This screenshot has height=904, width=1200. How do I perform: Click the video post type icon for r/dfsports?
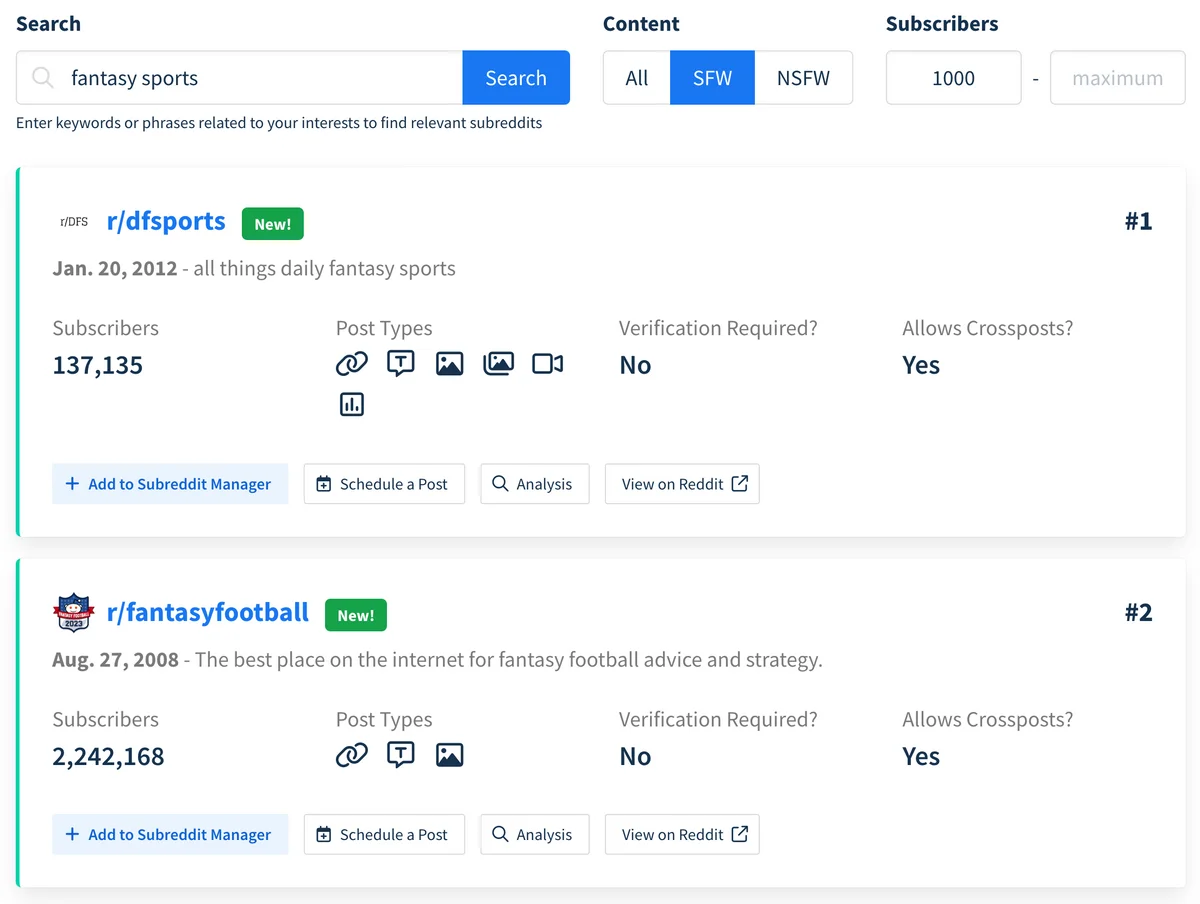click(x=547, y=363)
